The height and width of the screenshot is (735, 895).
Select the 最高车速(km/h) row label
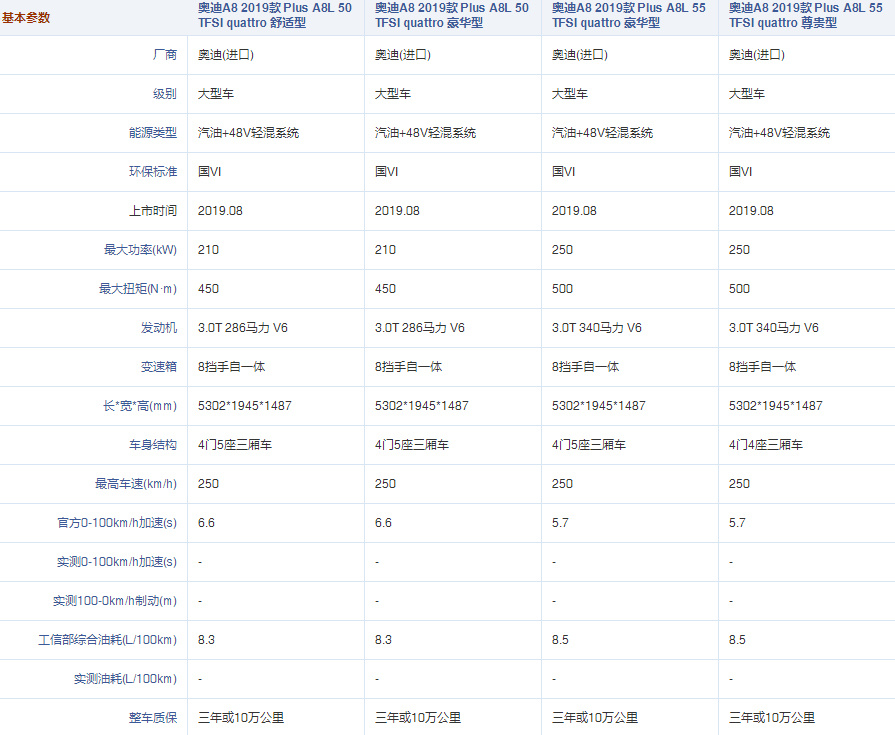coord(136,484)
